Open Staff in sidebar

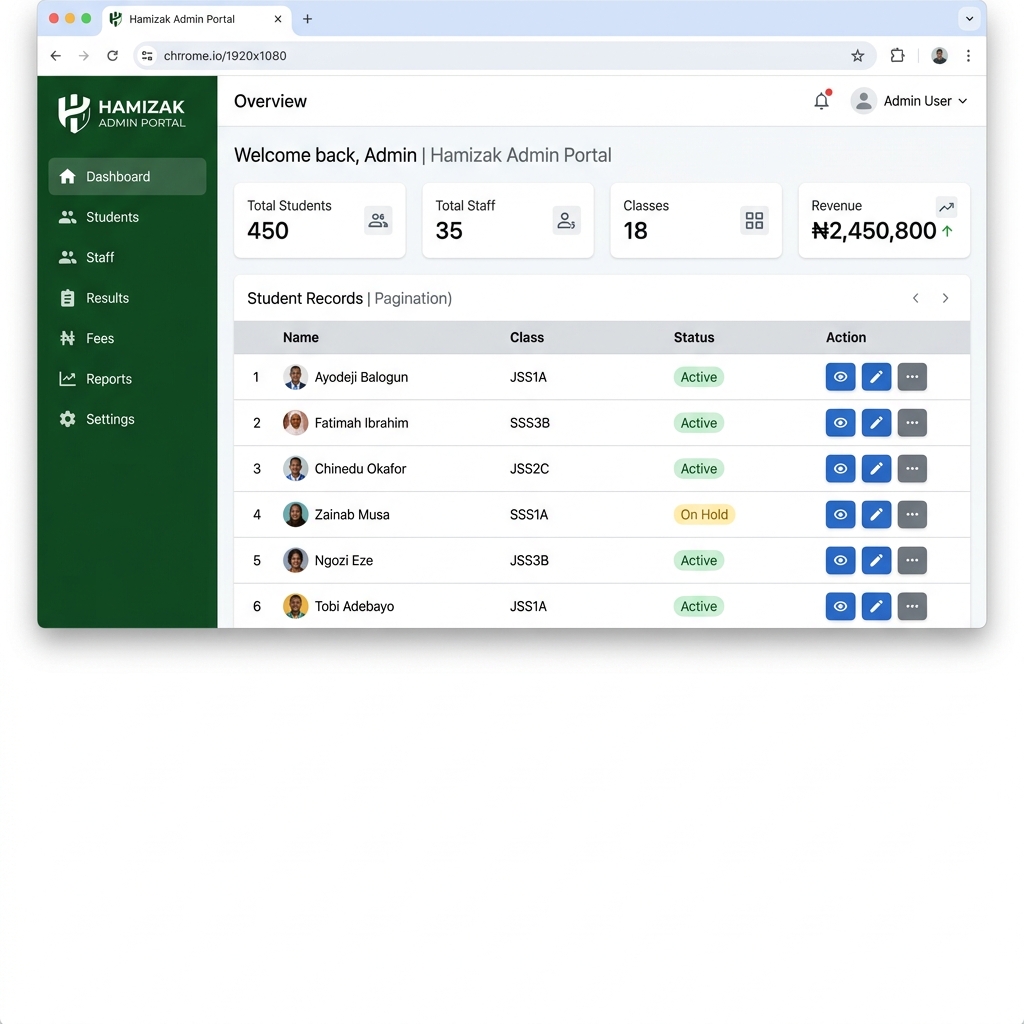[127, 257]
